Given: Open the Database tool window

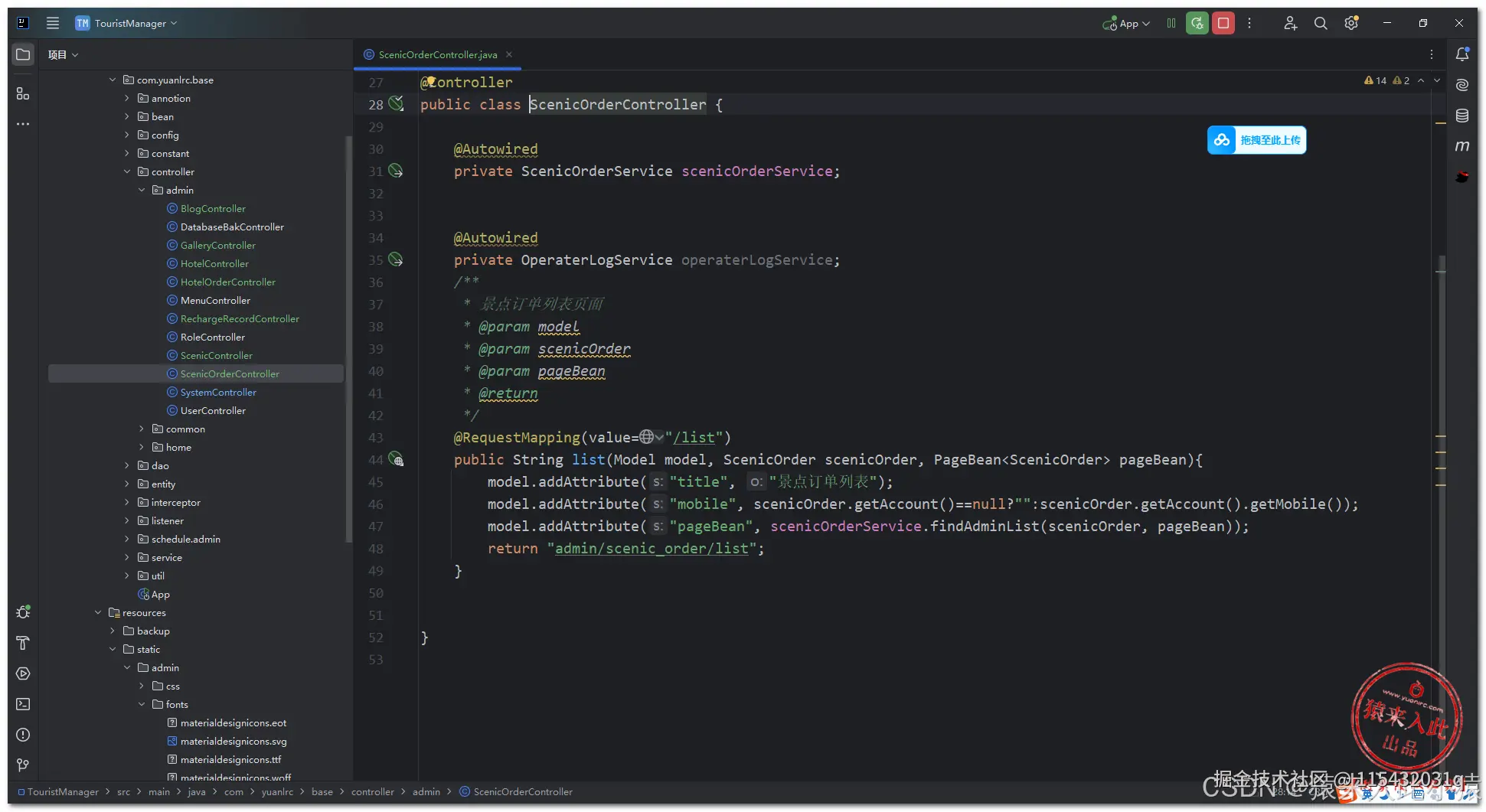Looking at the screenshot, I should click(1462, 116).
